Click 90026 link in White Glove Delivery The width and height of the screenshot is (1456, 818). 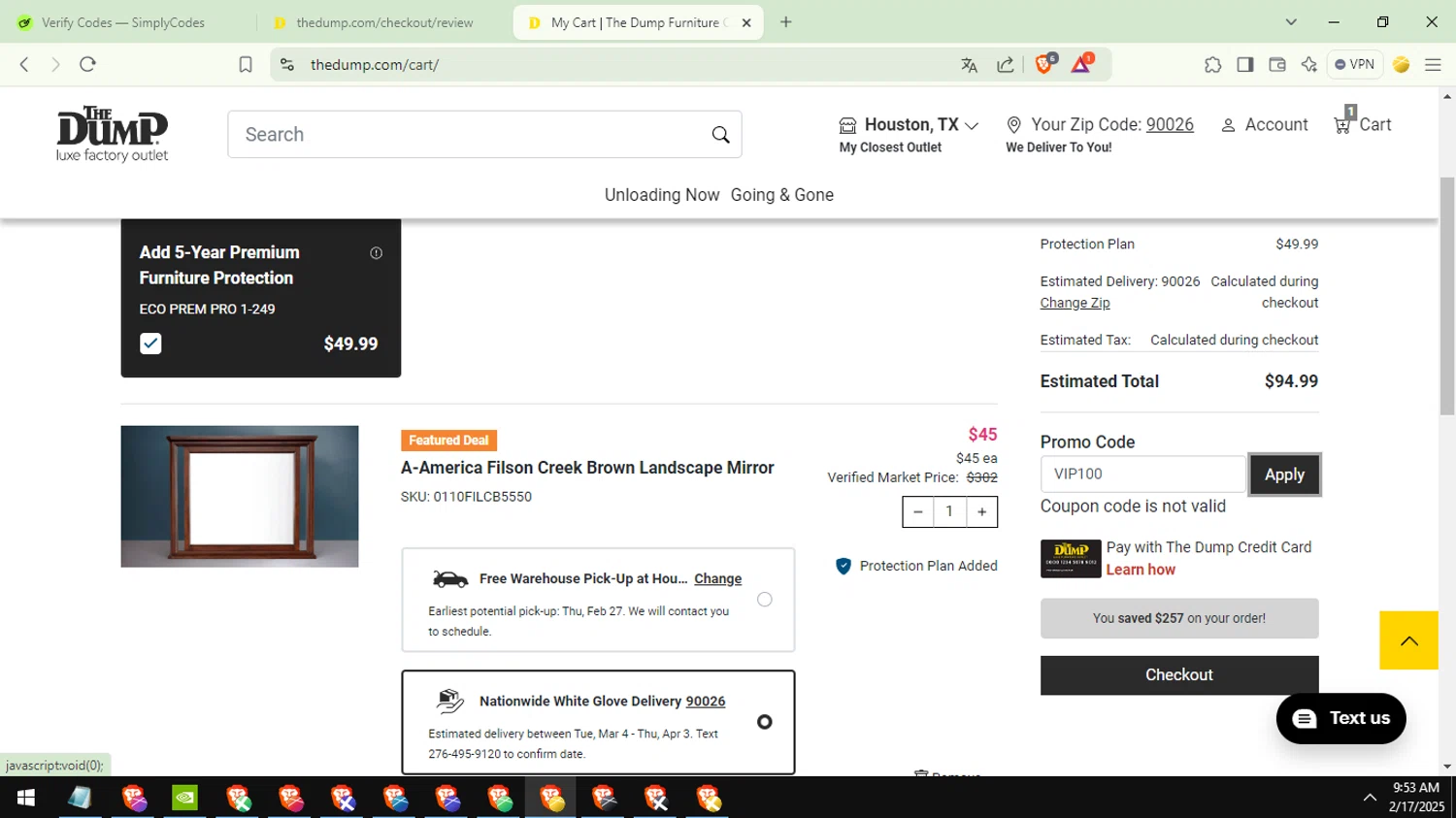(x=706, y=701)
